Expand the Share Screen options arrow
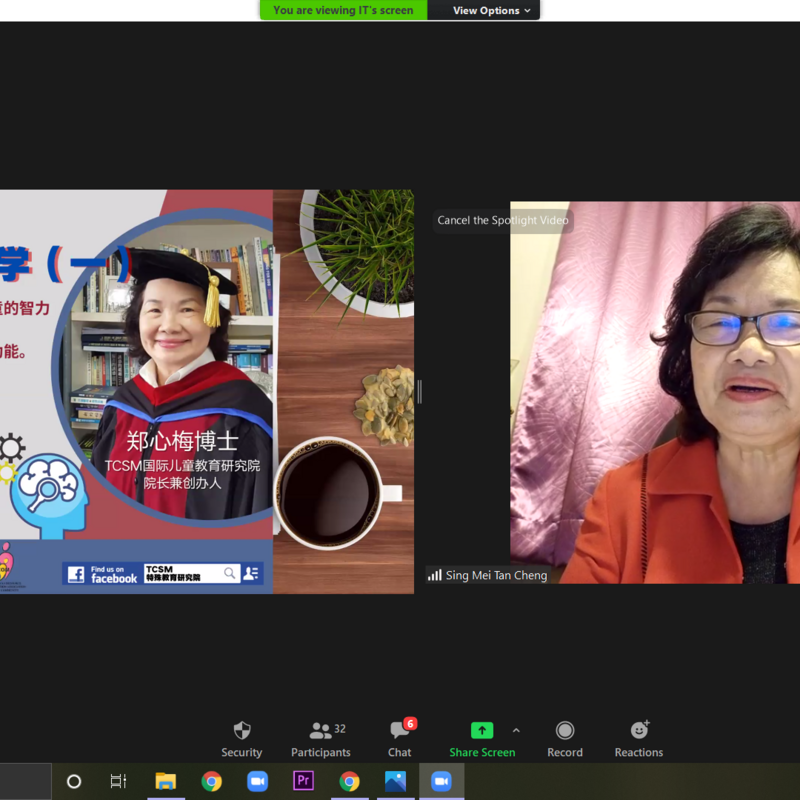This screenshot has width=800, height=800. click(x=516, y=730)
